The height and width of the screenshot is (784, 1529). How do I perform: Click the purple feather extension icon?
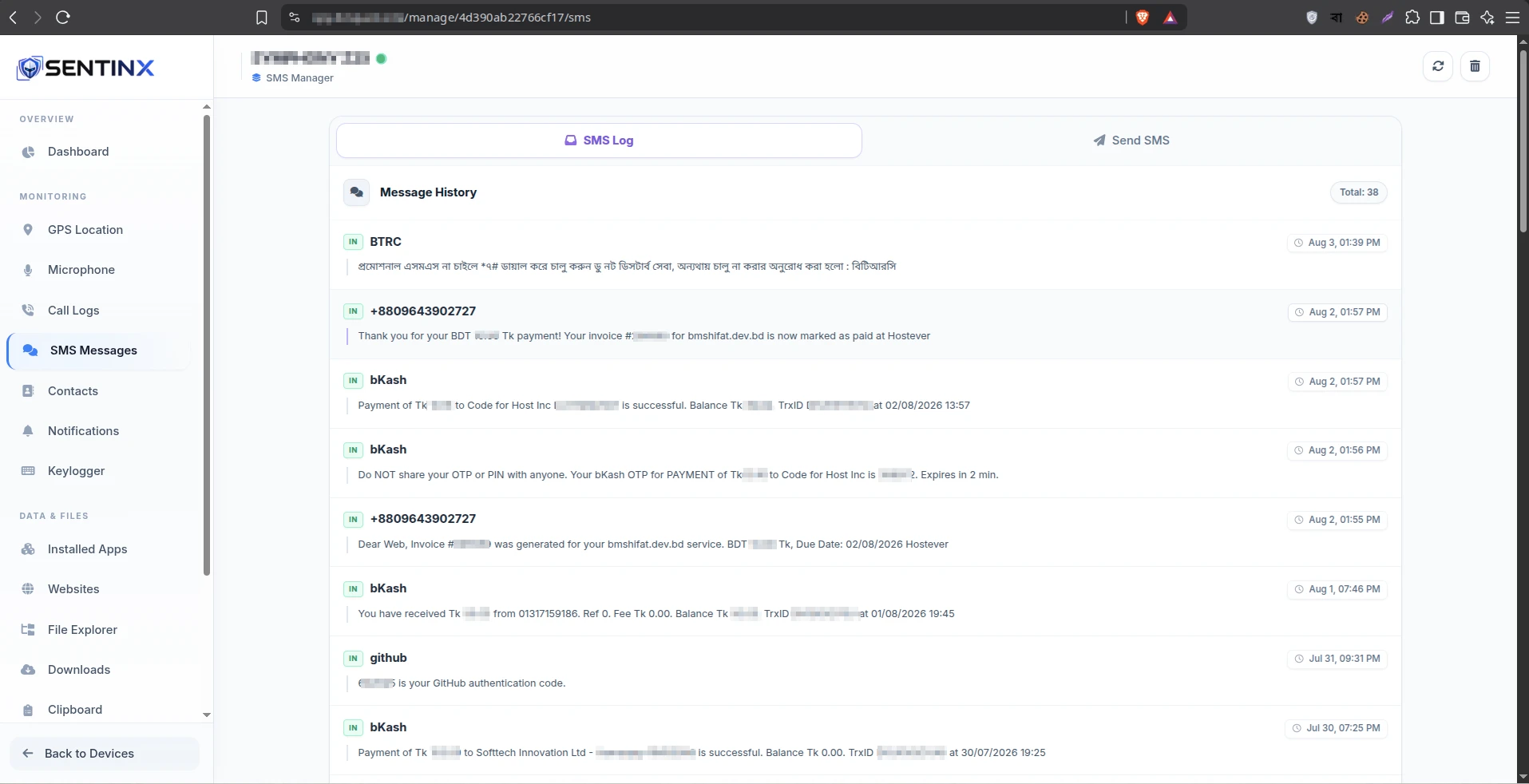tap(1388, 18)
